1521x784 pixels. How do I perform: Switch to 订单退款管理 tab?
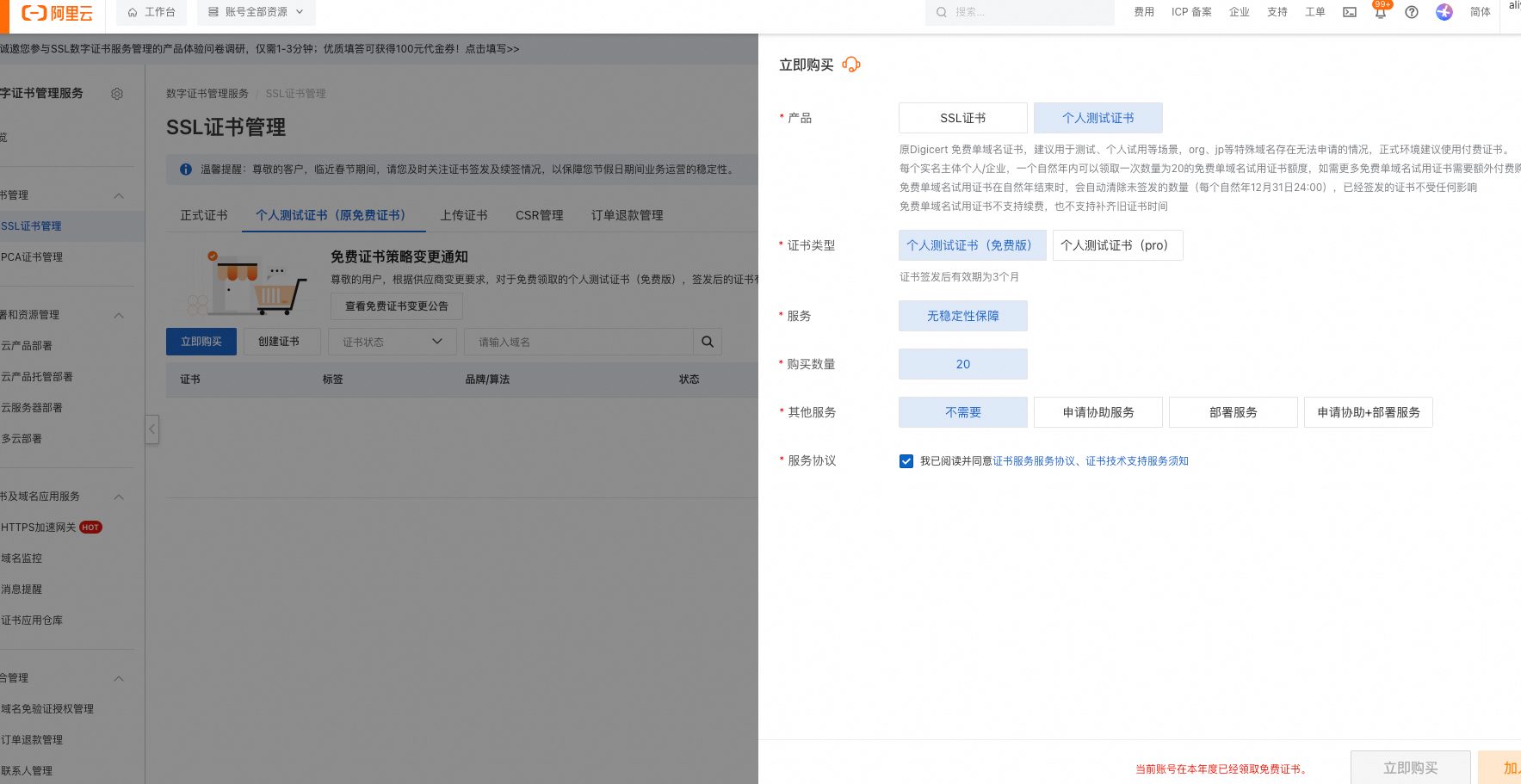(628, 215)
